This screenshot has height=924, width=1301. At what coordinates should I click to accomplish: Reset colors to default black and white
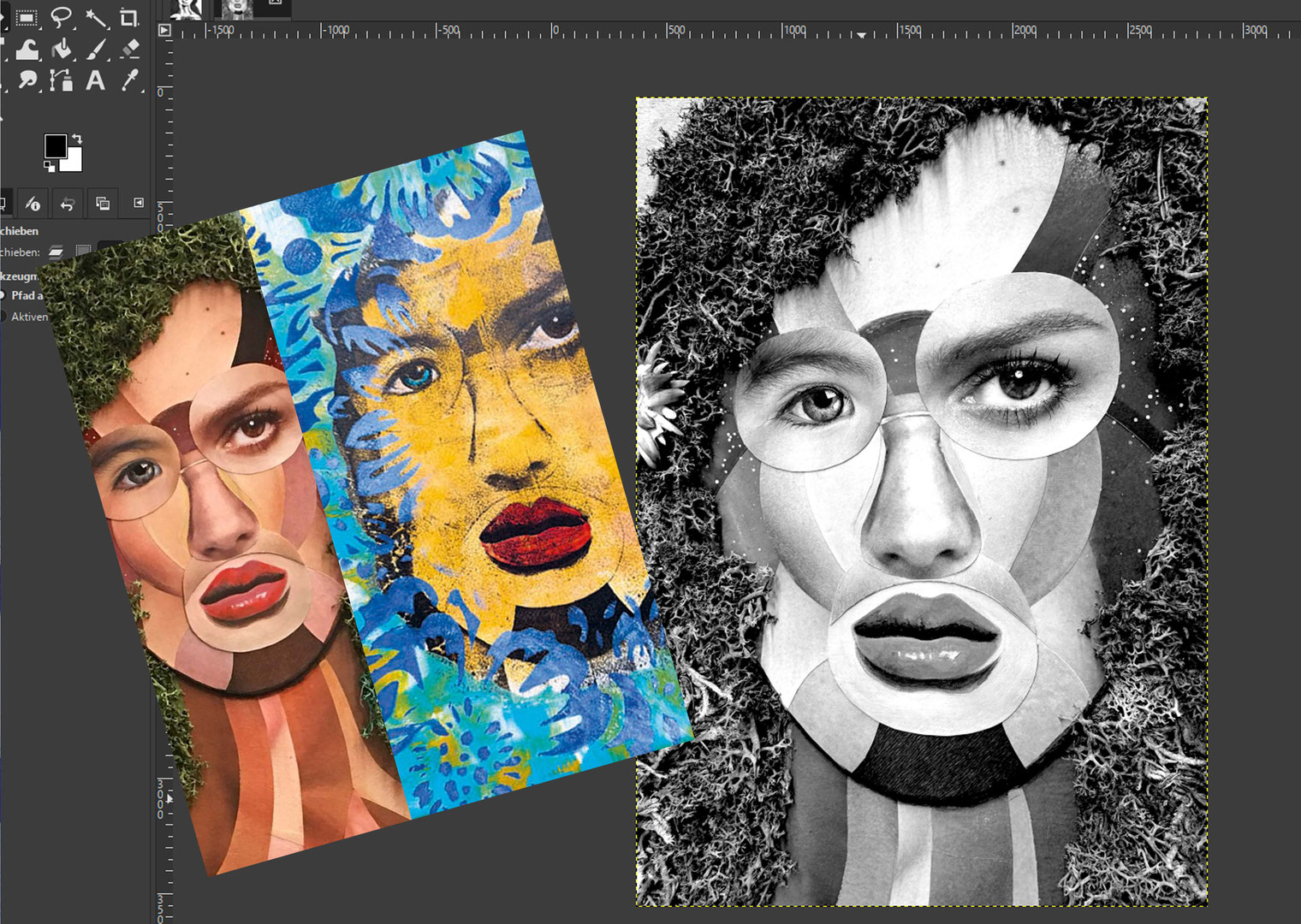[x=50, y=166]
